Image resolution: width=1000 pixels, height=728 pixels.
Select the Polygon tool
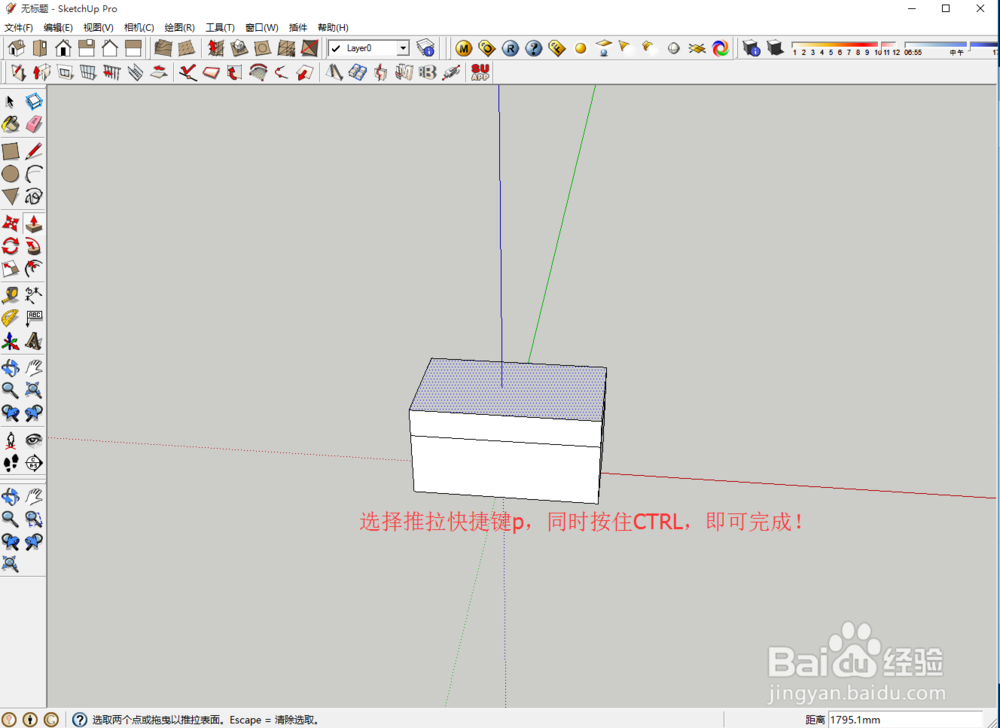click(10, 196)
